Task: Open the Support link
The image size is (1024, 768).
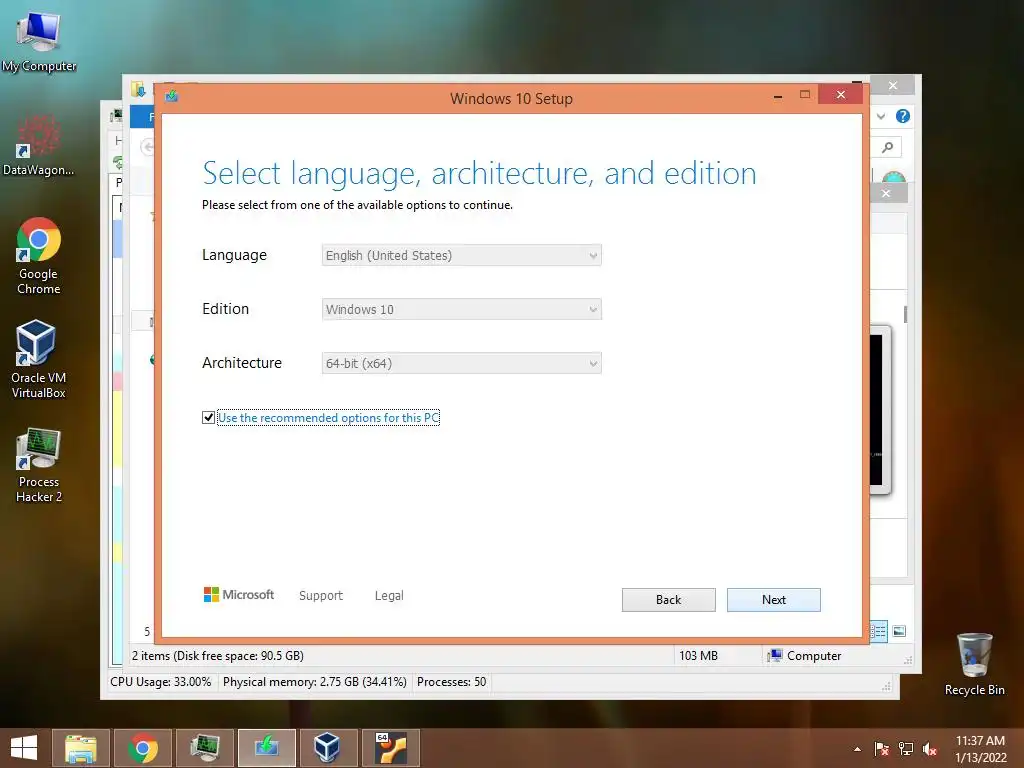Action: pyautogui.click(x=321, y=596)
